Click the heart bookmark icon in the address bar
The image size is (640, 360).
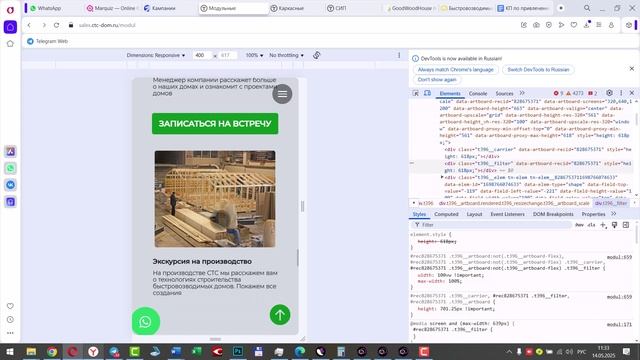(x=574, y=25)
